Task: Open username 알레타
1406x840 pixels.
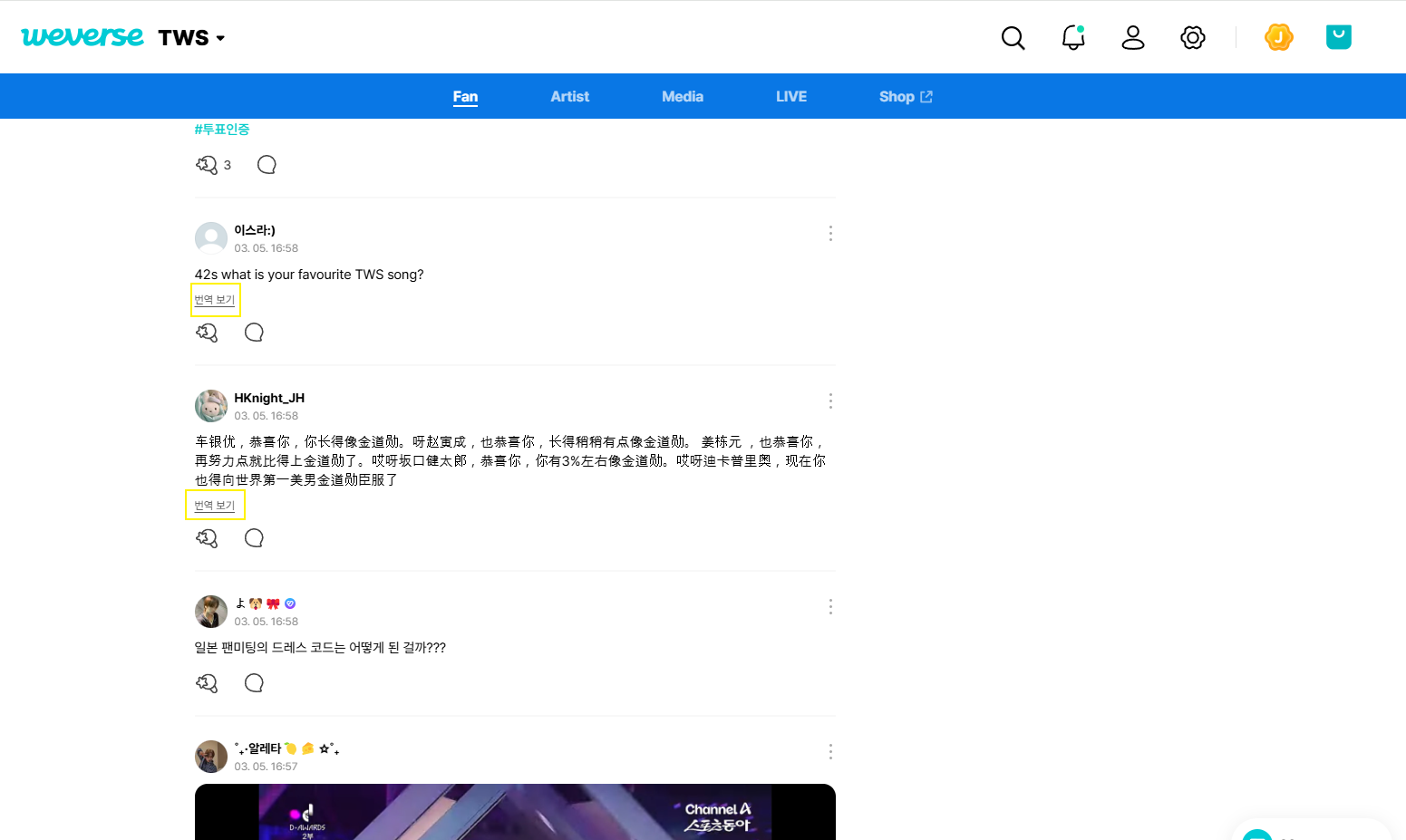Action: [x=287, y=748]
